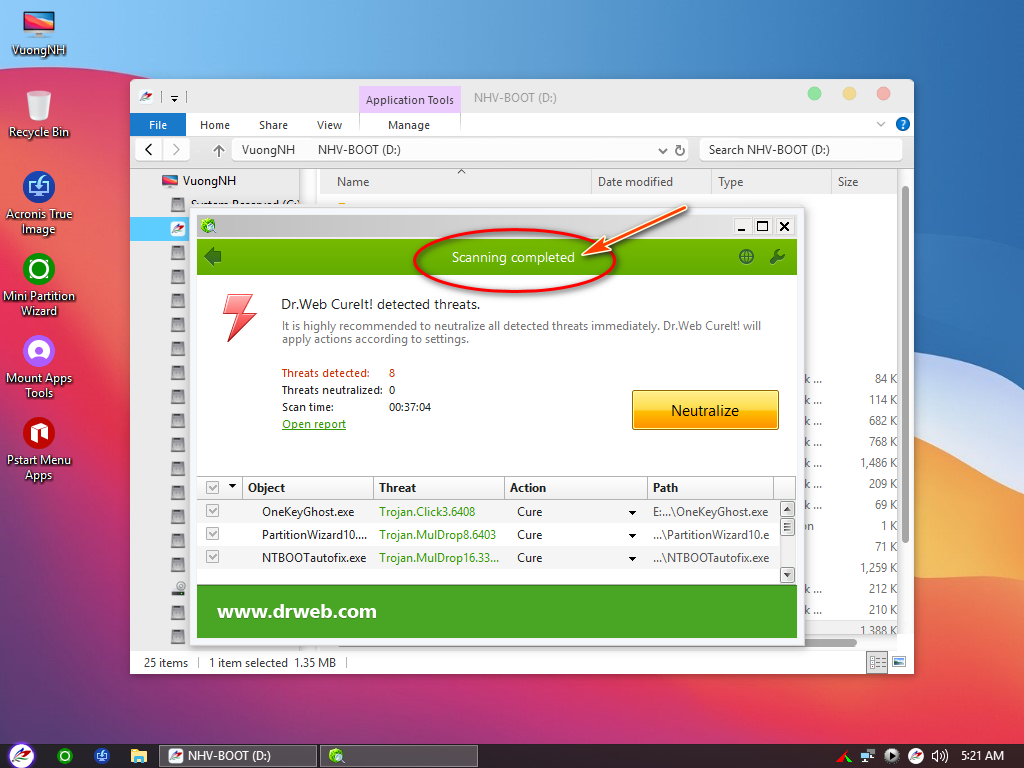The image size is (1024, 768).
Task: Click the Search NHV-BOOT (D:) field
Action: (801, 150)
